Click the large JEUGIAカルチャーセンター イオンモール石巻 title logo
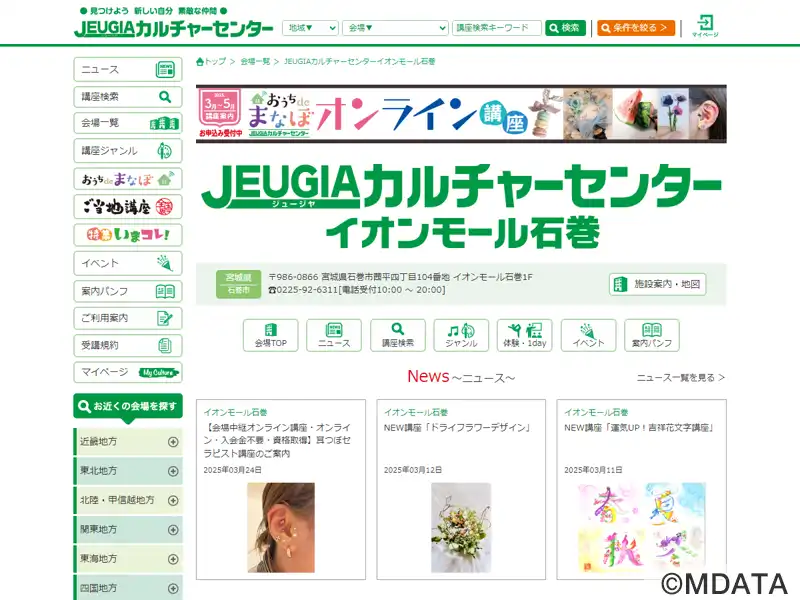 [x=461, y=206]
